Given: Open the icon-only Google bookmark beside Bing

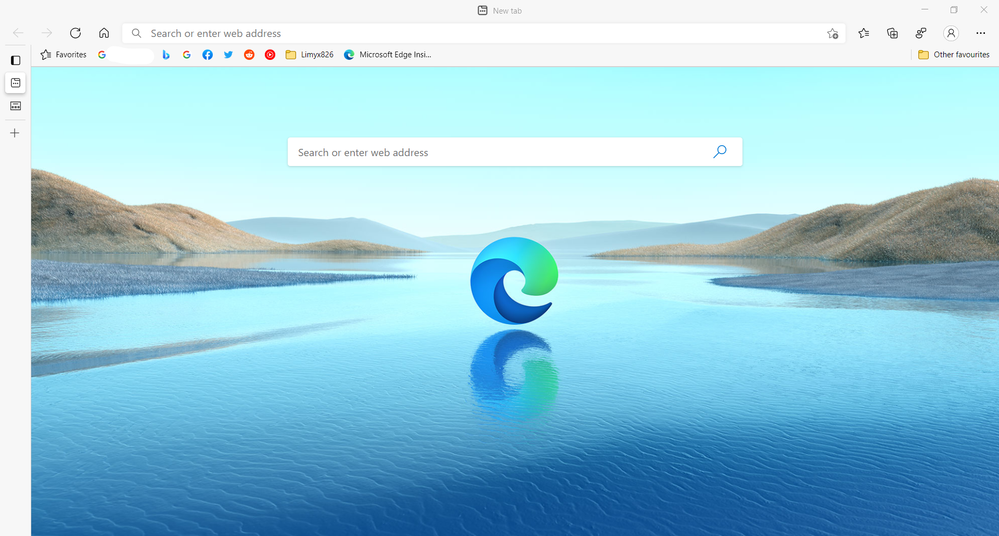Looking at the screenshot, I should tap(187, 55).
